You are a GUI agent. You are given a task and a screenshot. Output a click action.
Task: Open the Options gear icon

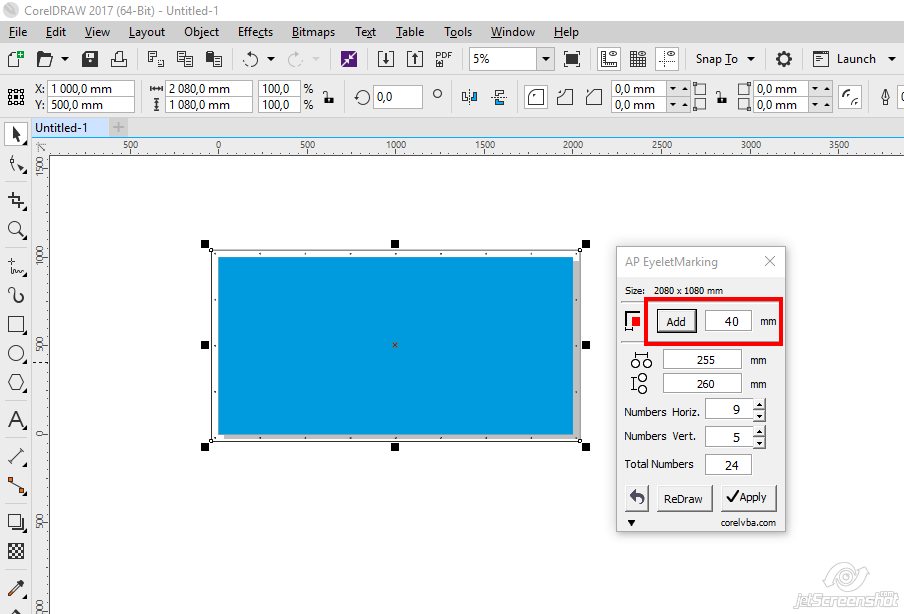[x=784, y=59]
